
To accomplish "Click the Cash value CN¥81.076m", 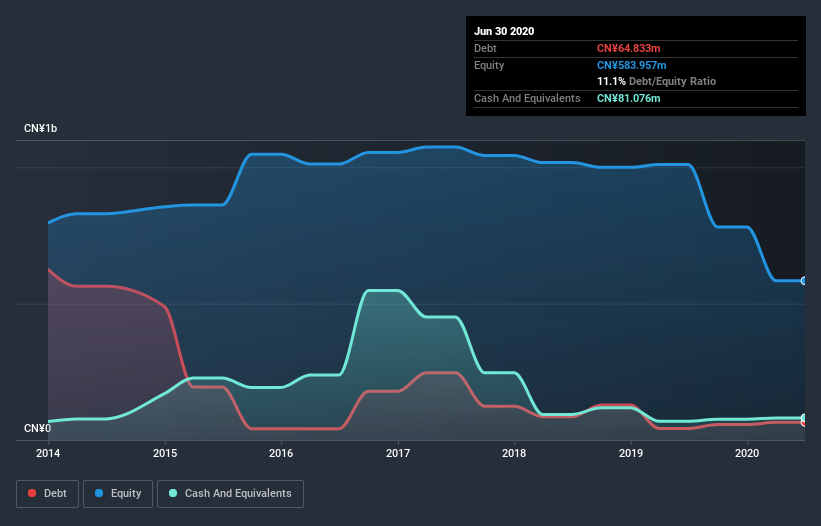I will [x=628, y=98].
